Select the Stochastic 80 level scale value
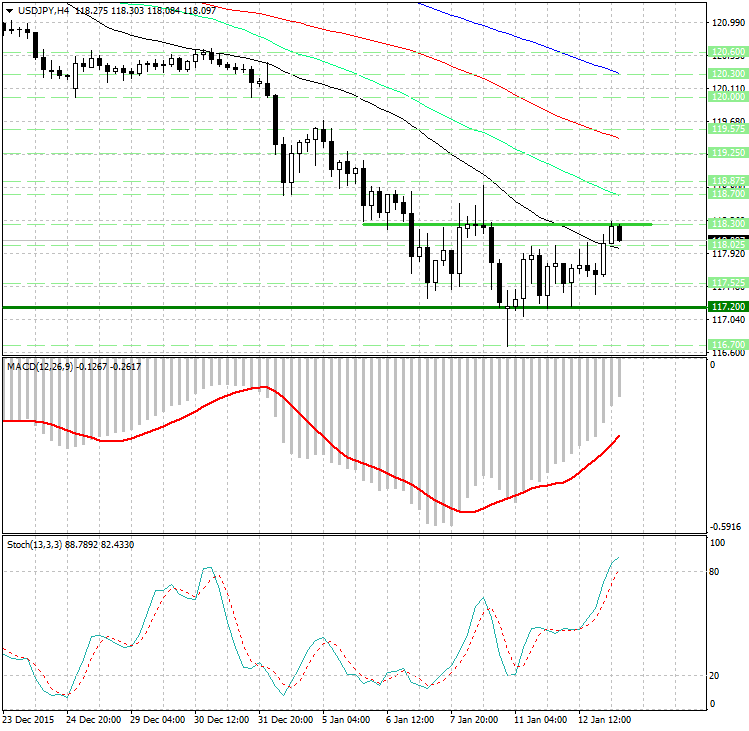This screenshot has height=731, width=749. (x=714, y=571)
